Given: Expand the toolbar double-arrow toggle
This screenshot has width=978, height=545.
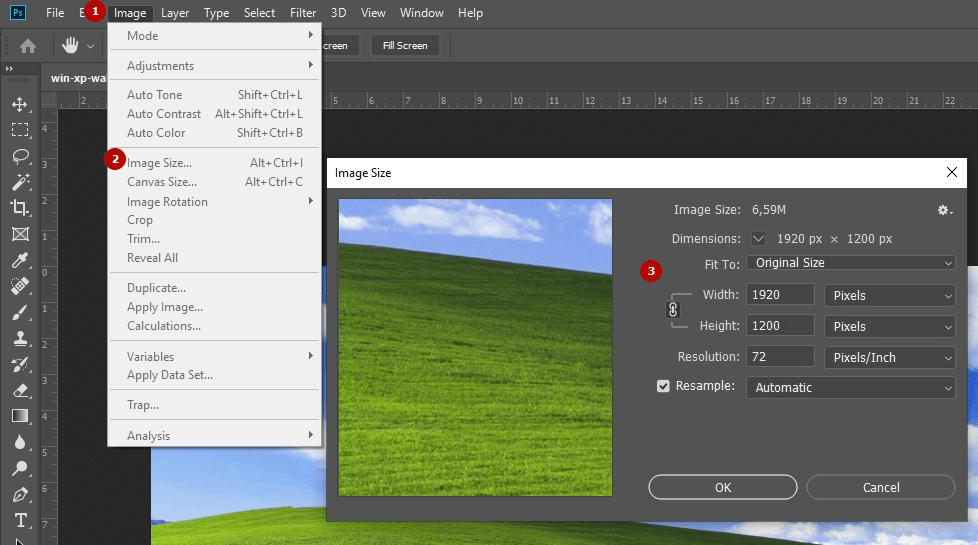Looking at the screenshot, I should 9,69.
